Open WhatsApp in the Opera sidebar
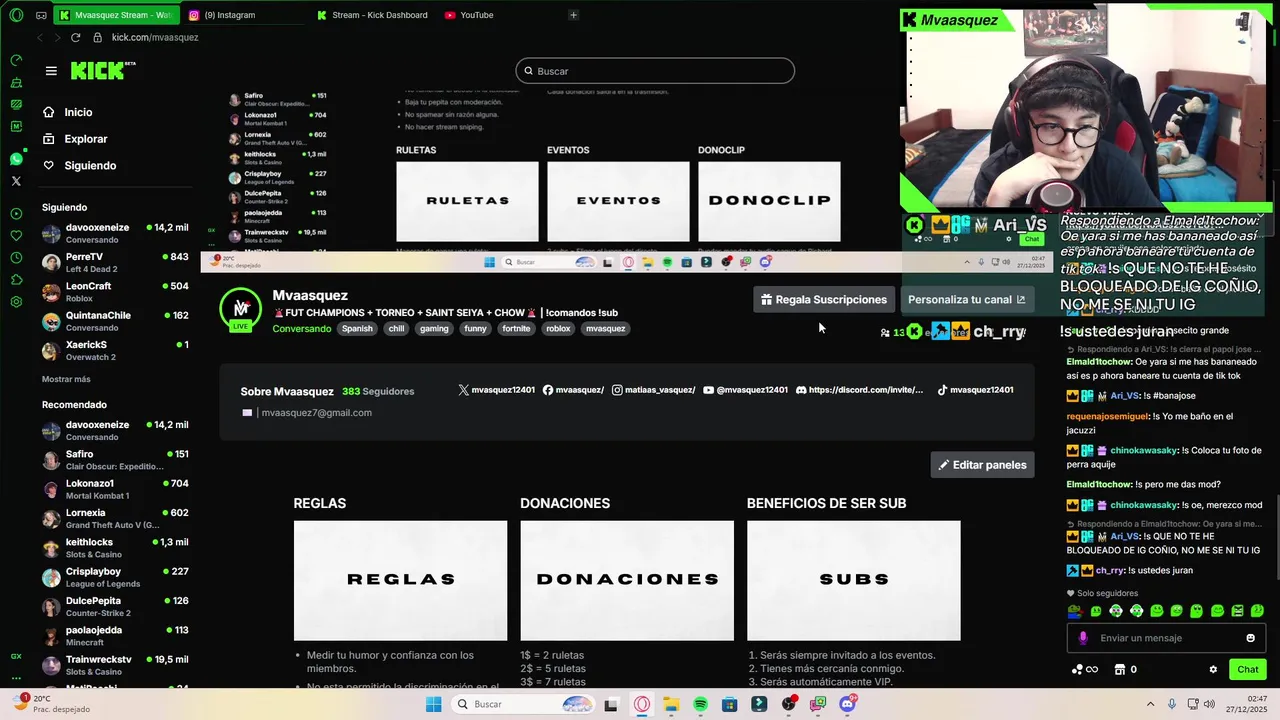This screenshot has height=720, width=1280. tap(16, 159)
